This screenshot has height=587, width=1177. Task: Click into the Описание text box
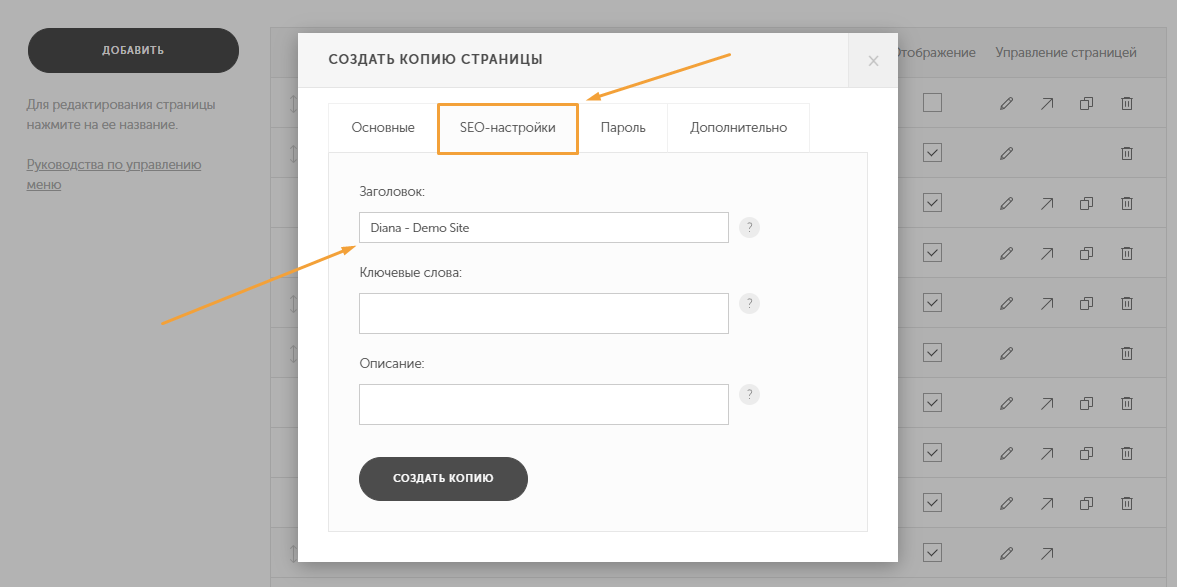coord(543,405)
